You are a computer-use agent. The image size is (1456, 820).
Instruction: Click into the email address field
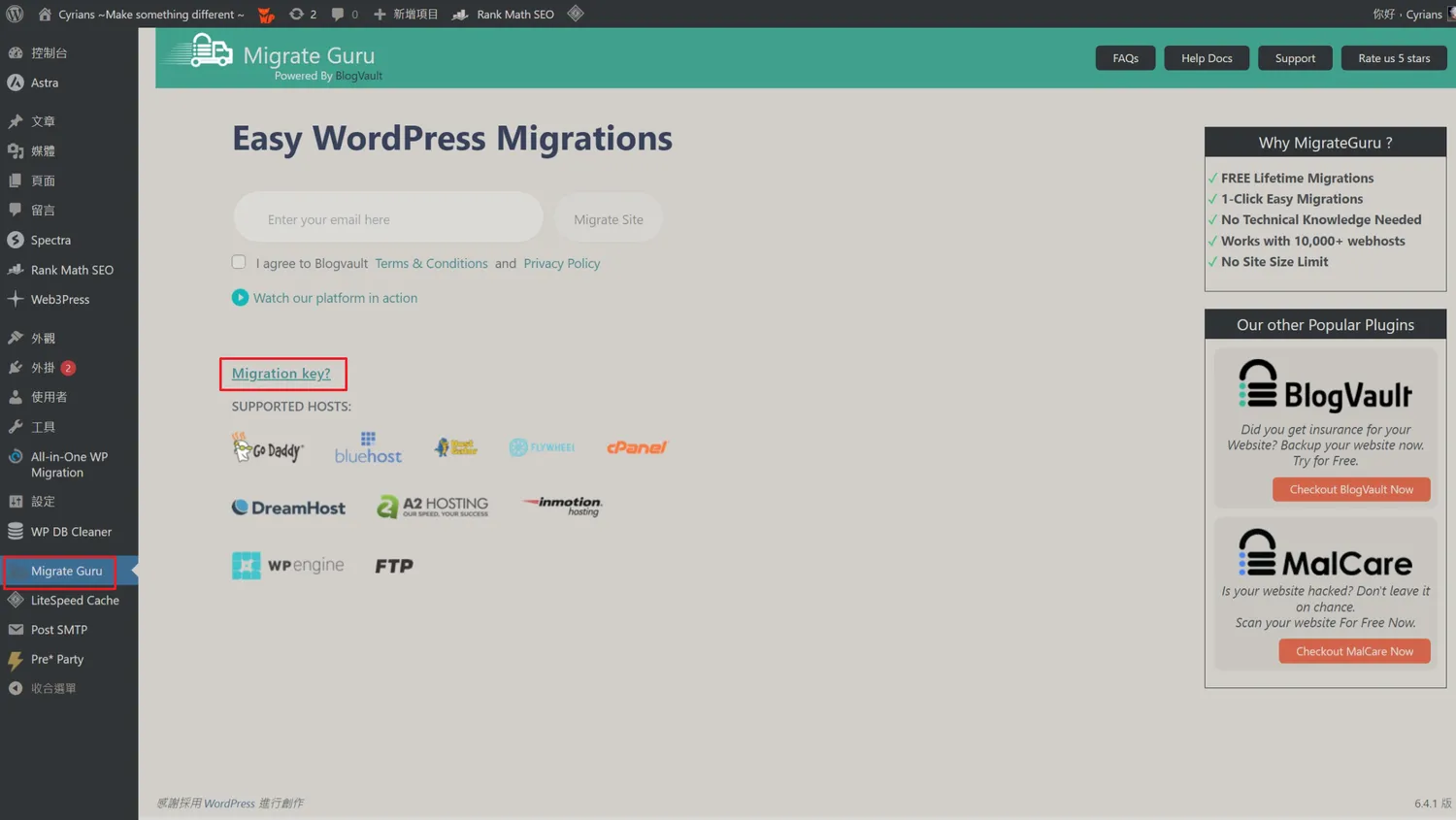(x=388, y=219)
